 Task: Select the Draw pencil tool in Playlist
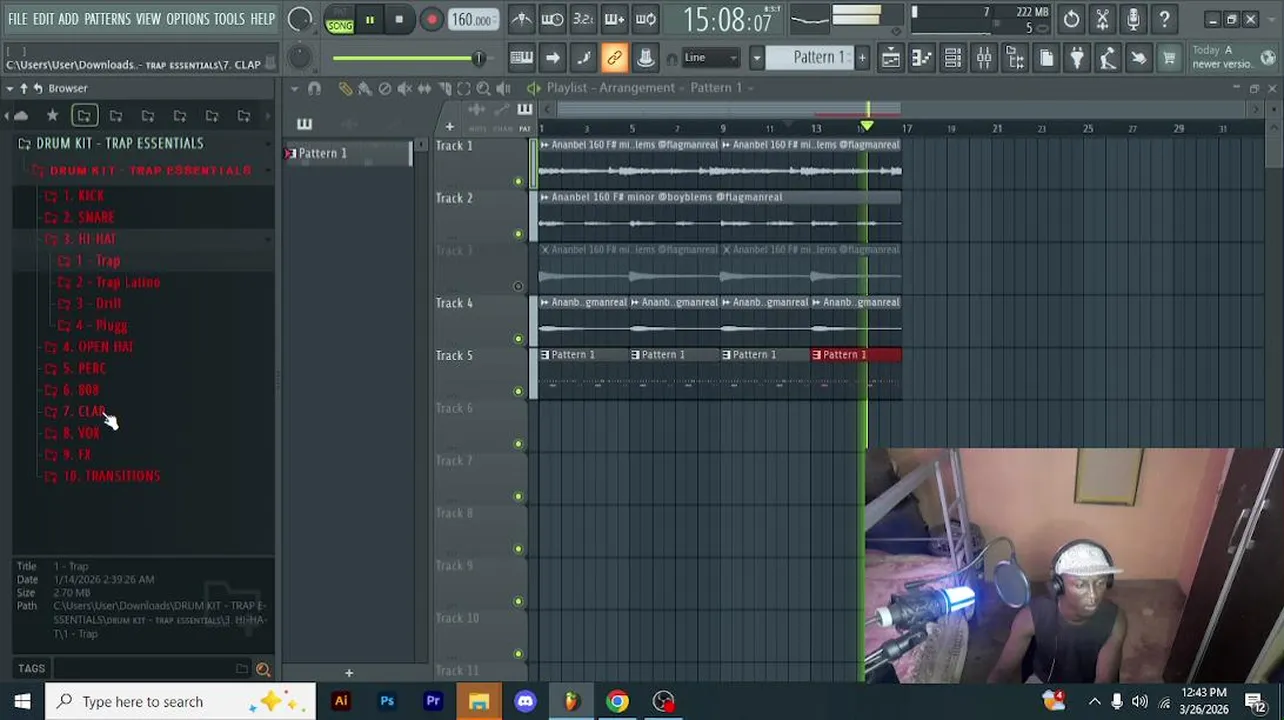tap(345, 88)
